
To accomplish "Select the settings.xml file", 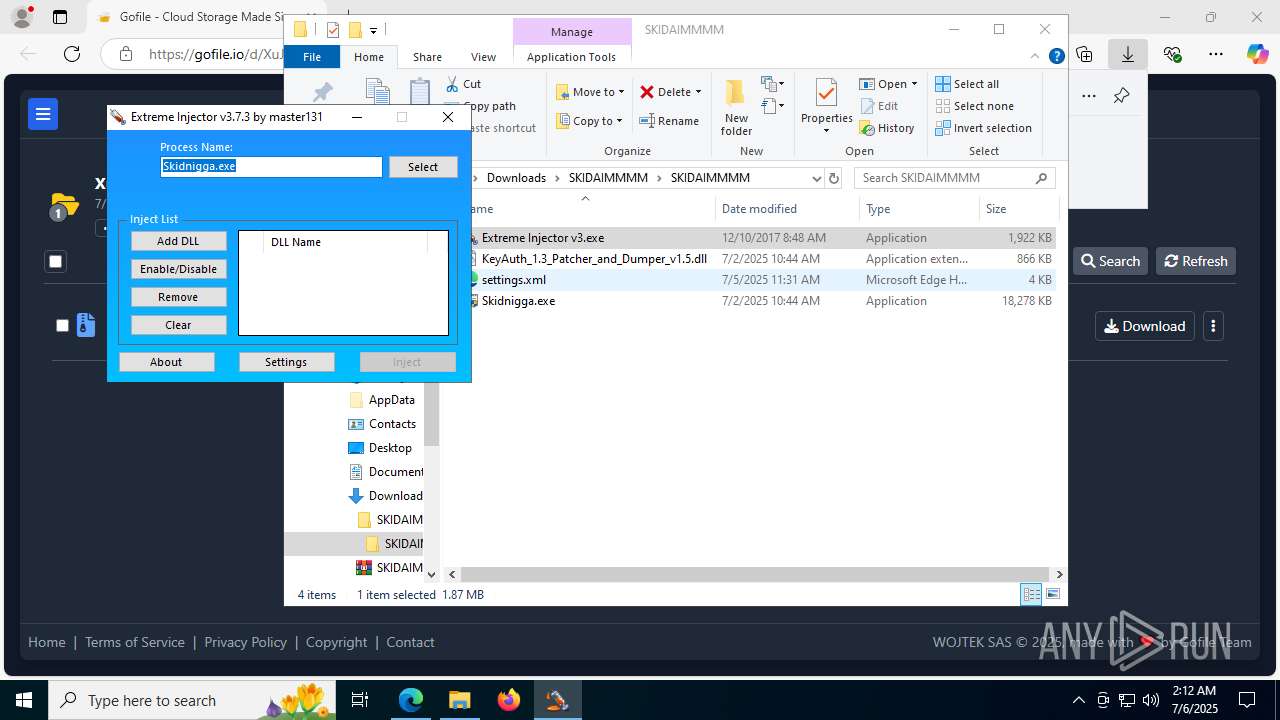I will click(x=762, y=280).
